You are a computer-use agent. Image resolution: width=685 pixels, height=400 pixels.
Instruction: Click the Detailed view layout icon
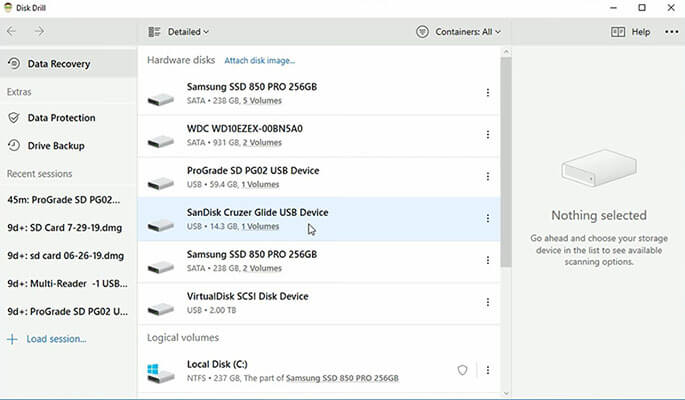tap(154, 32)
